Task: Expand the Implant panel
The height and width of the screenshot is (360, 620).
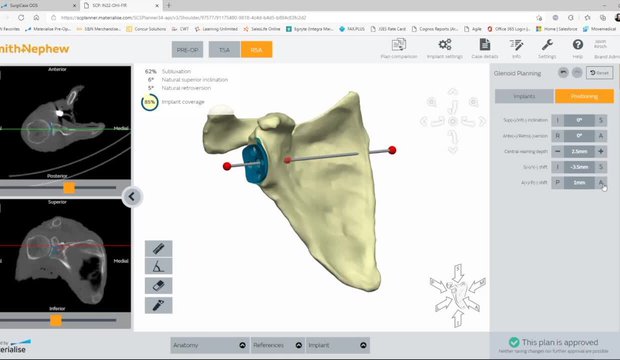Action: coord(338,345)
